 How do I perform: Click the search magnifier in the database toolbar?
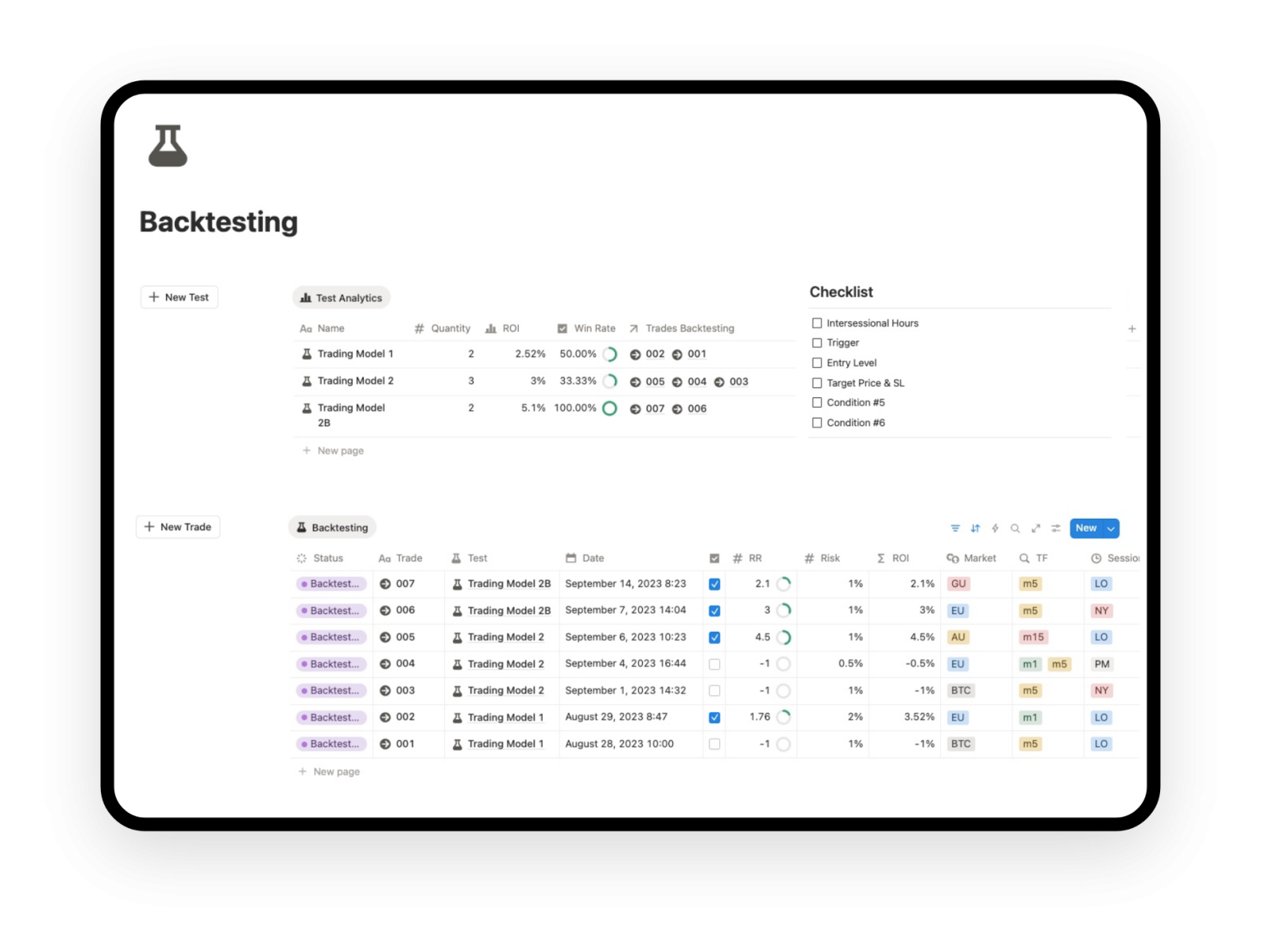point(1016,529)
